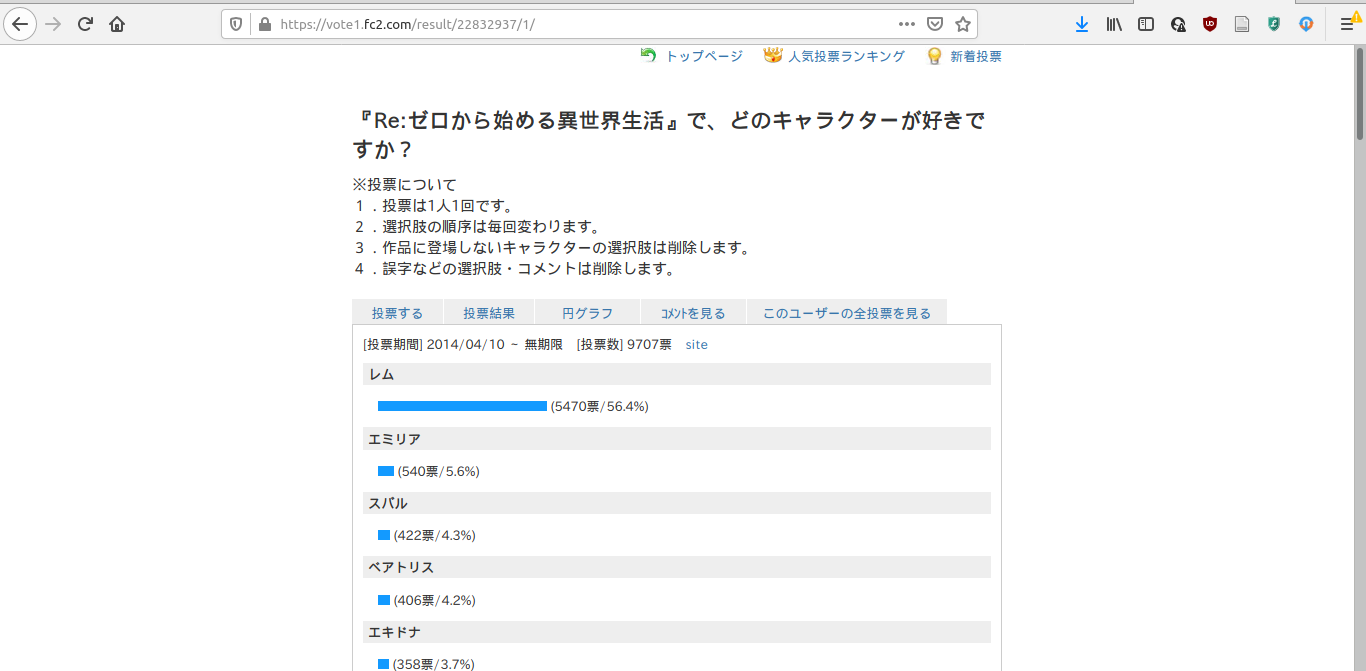This screenshot has width=1366, height=671.
Task: Open the Firefox hamburger menu
Action: pos(1349,24)
